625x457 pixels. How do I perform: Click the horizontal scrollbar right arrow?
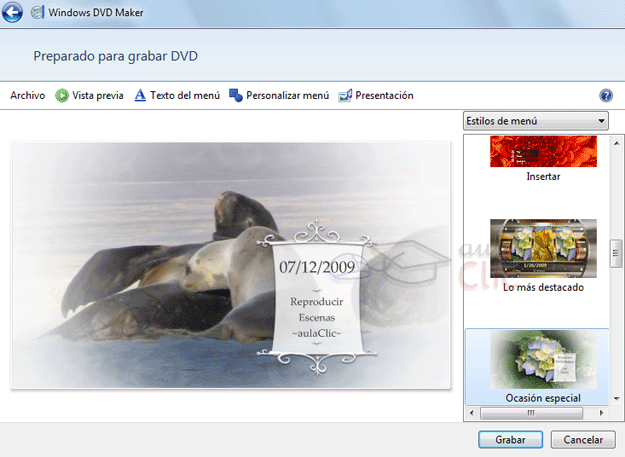pyautogui.click(x=603, y=411)
